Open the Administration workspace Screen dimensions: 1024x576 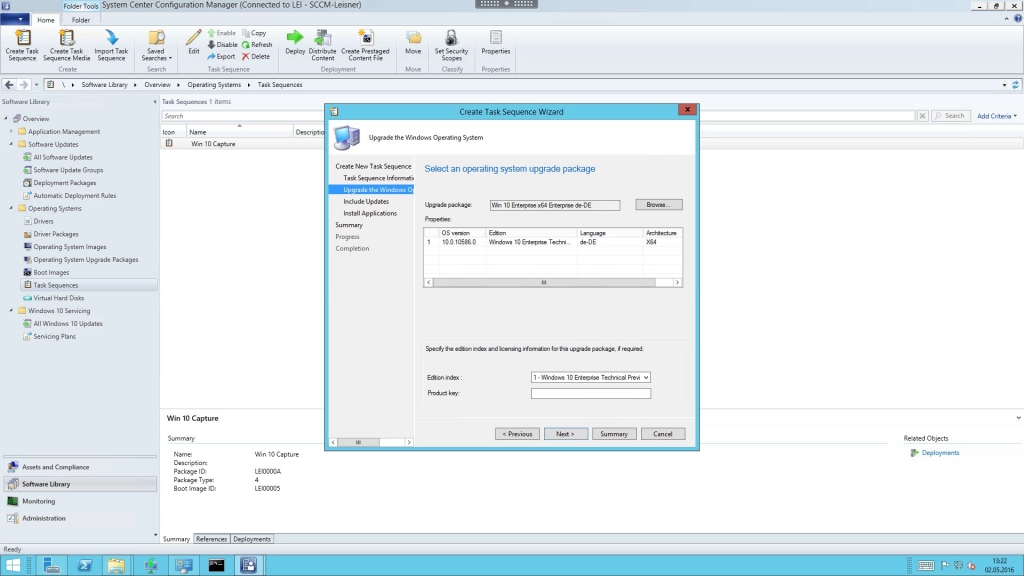80,518
